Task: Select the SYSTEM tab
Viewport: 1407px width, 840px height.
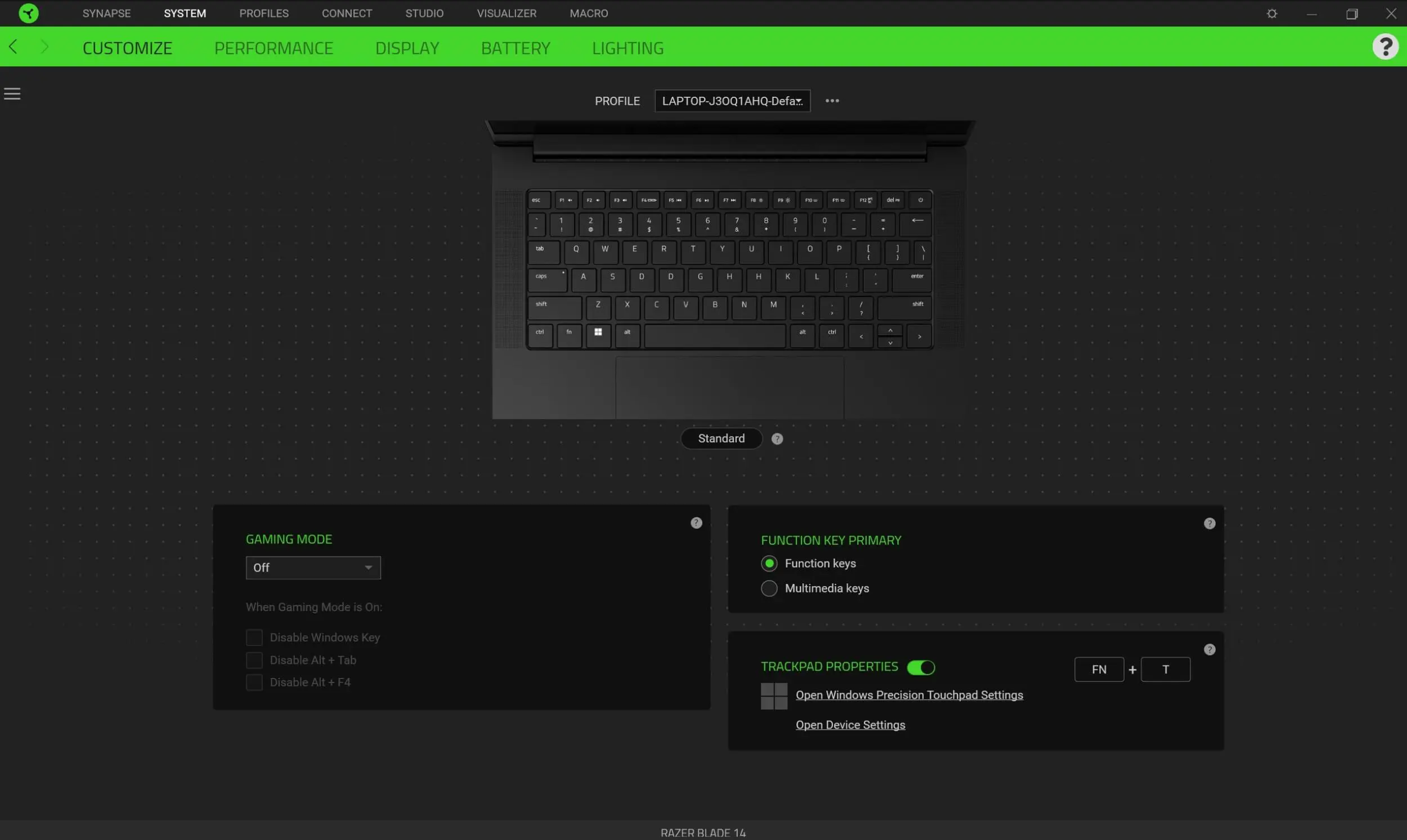Action: point(185,13)
